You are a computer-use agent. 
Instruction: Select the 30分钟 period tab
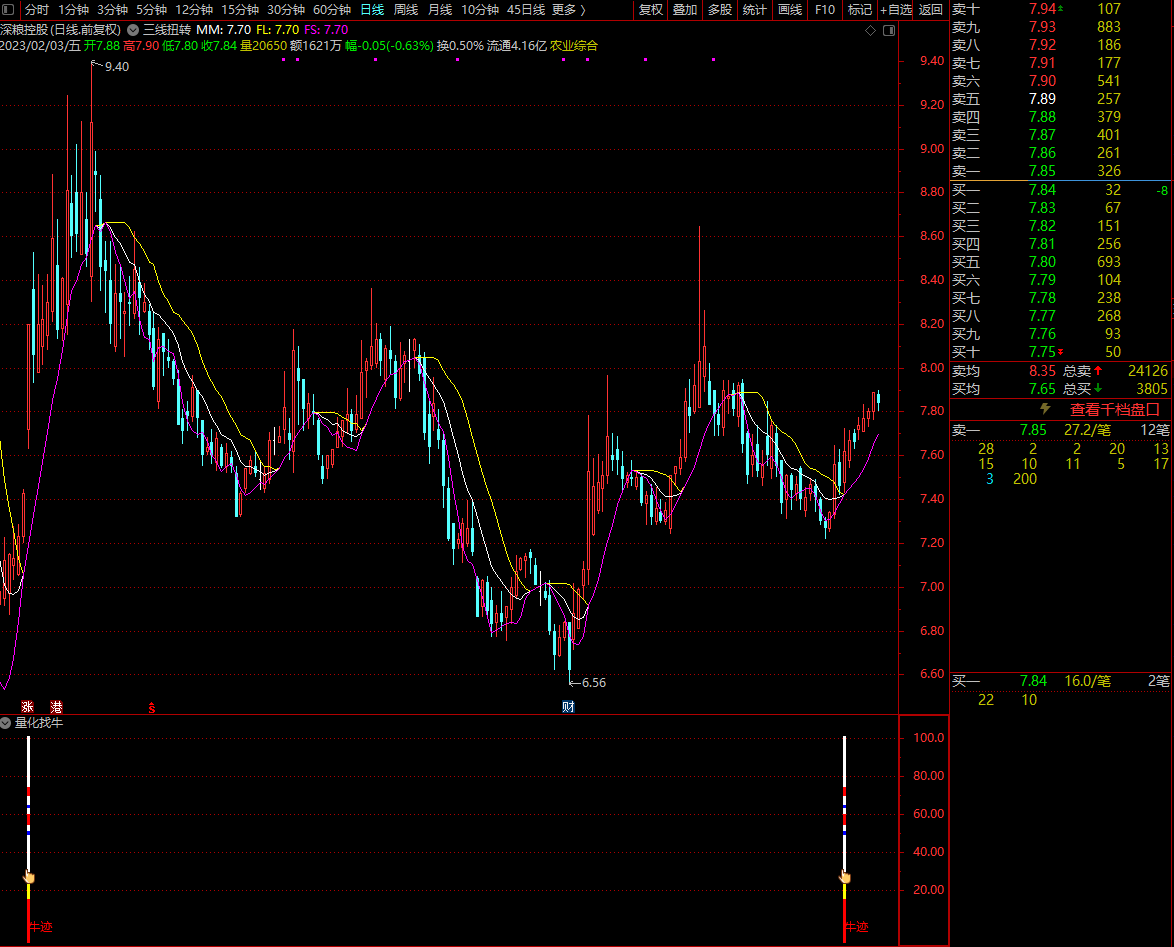[x=286, y=10]
